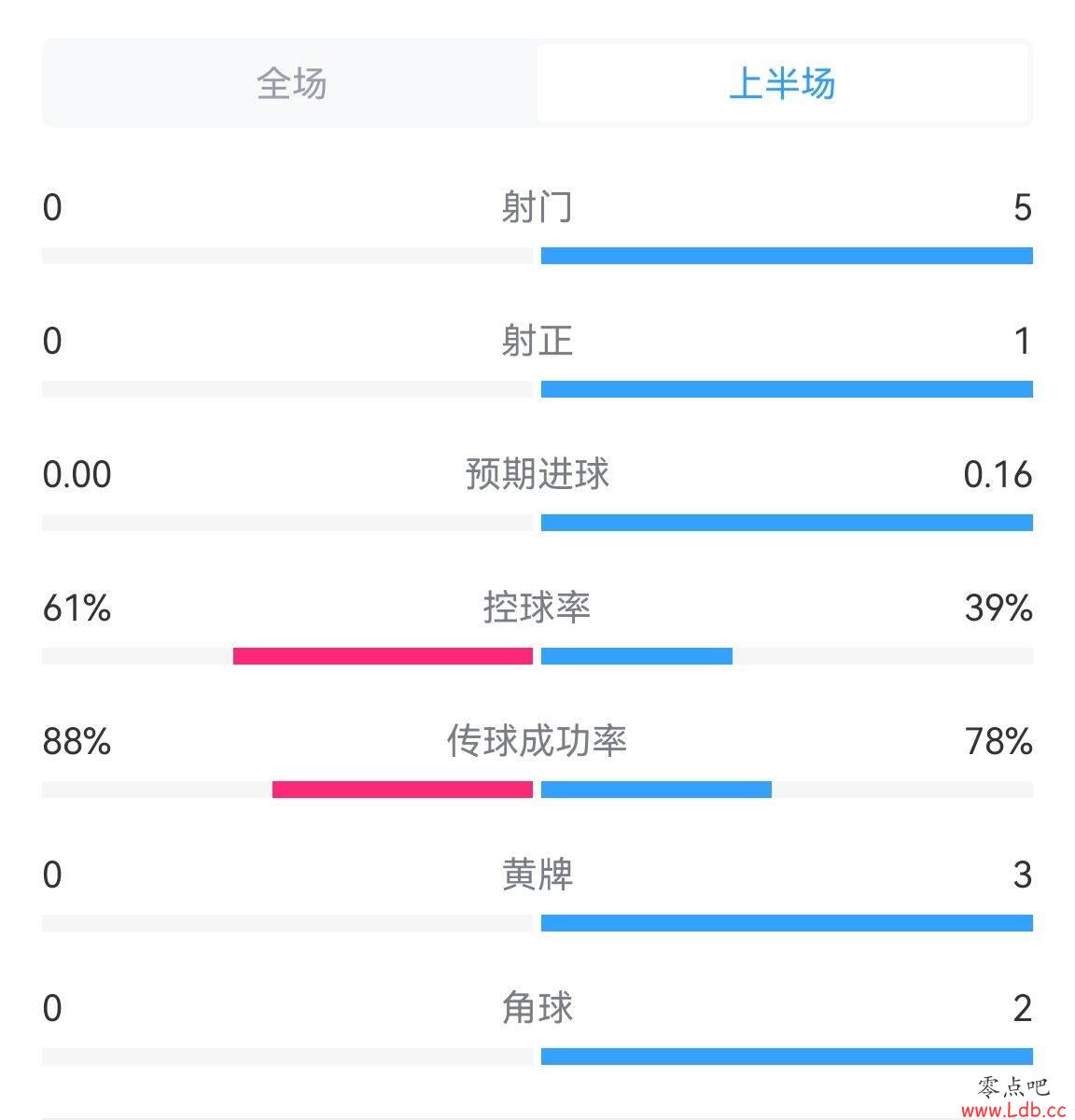
Task: Click the 传球成功率 stat label
Action: (x=537, y=741)
